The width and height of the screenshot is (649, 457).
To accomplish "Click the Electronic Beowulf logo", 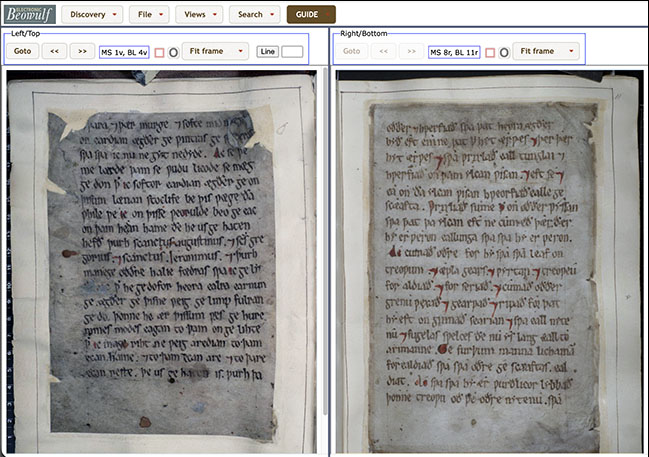I will pyautogui.click(x=30, y=14).
